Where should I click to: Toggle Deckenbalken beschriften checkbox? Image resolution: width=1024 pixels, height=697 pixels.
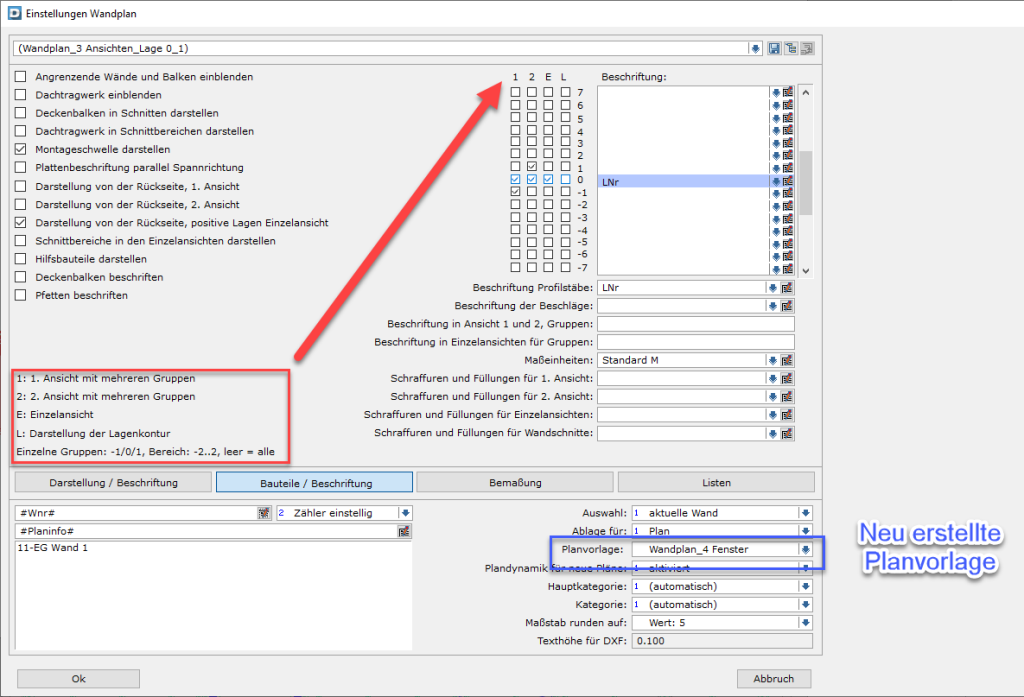(21, 277)
